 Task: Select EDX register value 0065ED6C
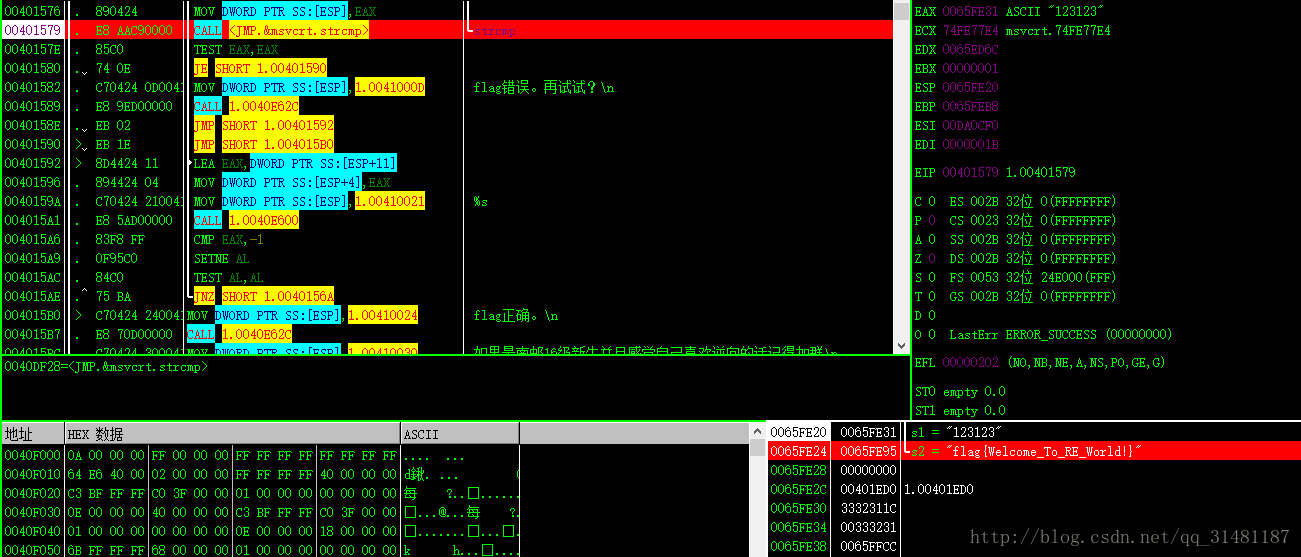coord(971,50)
